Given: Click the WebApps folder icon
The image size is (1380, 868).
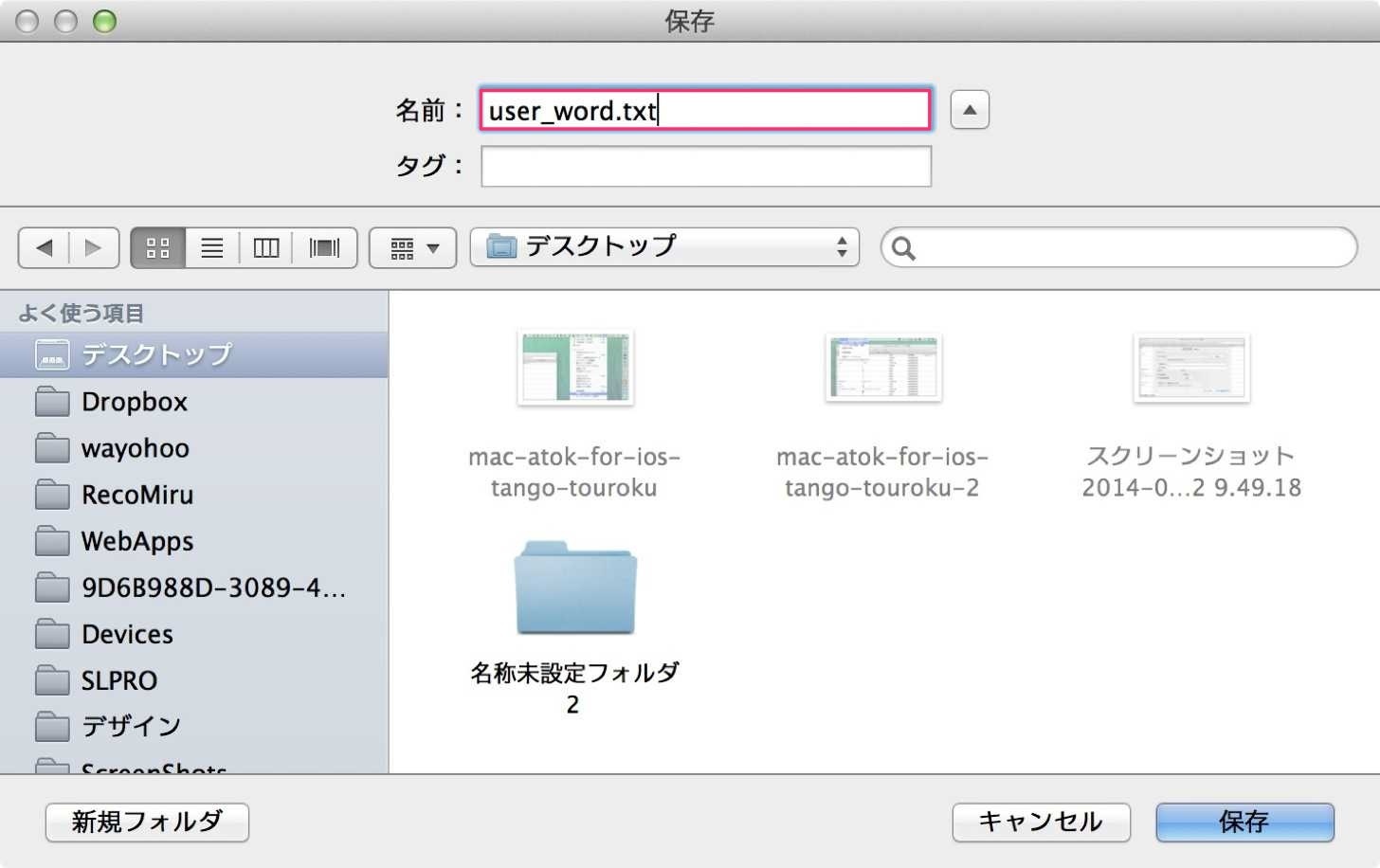Looking at the screenshot, I should [x=52, y=541].
